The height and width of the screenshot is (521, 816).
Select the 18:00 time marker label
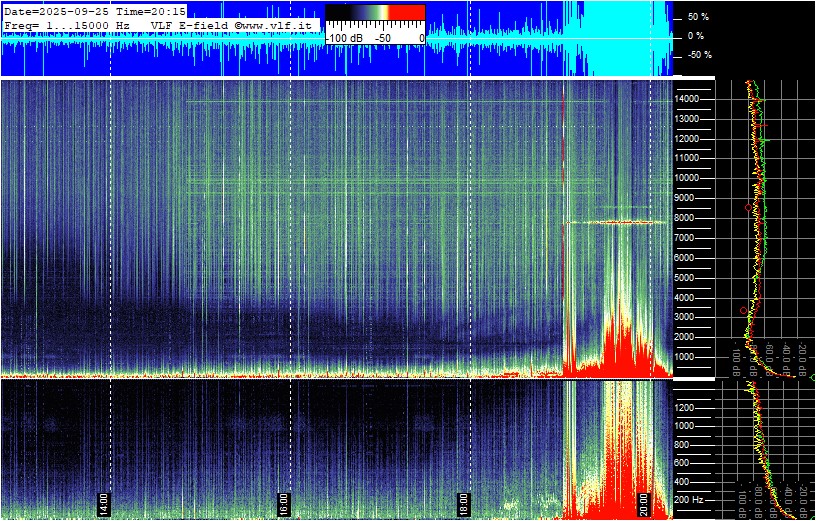click(464, 504)
